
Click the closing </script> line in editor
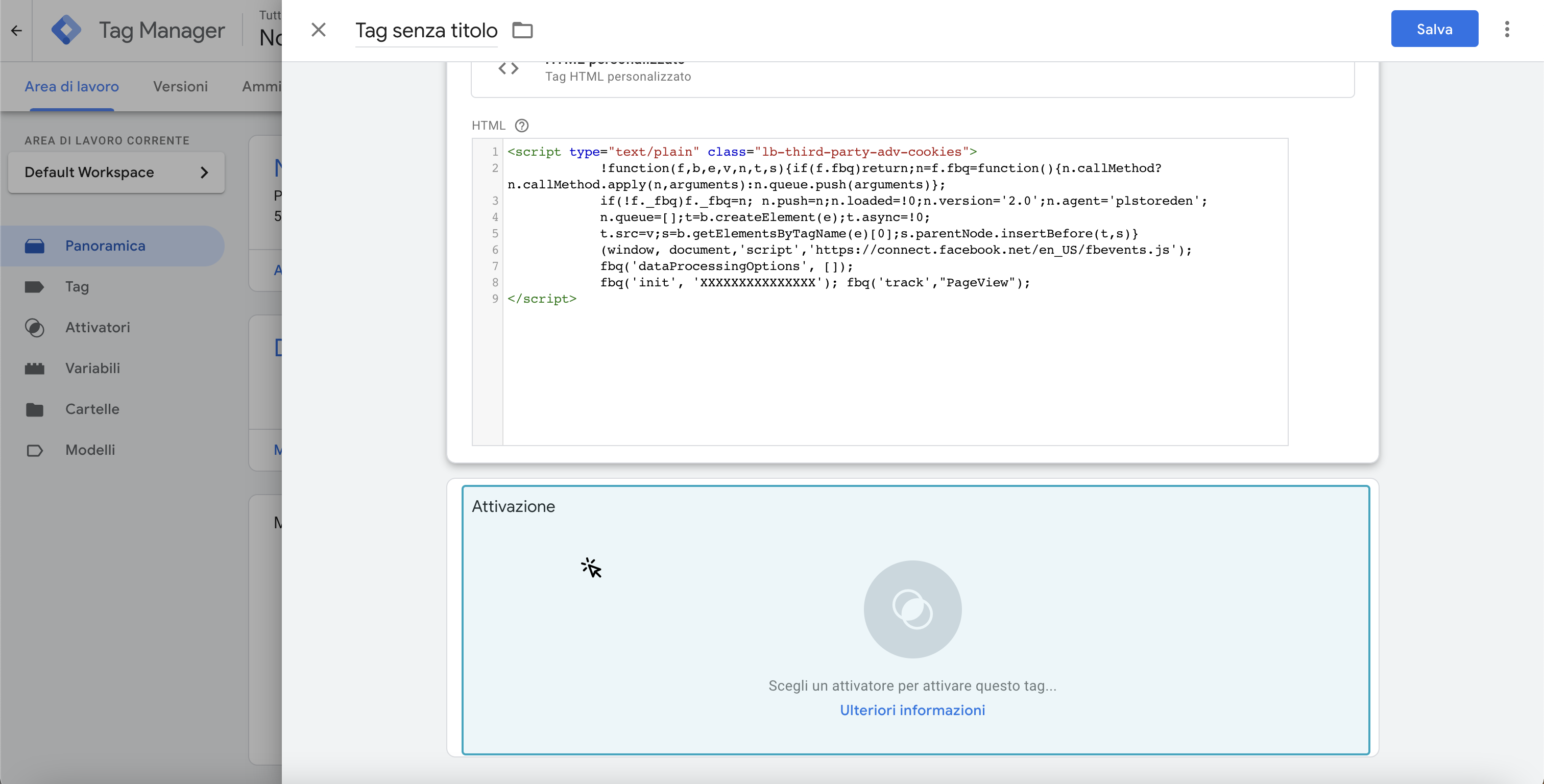(542, 299)
